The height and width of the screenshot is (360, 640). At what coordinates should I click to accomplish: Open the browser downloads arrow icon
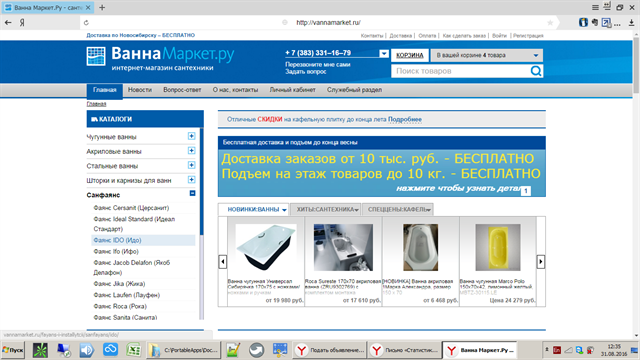[x=631, y=23]
